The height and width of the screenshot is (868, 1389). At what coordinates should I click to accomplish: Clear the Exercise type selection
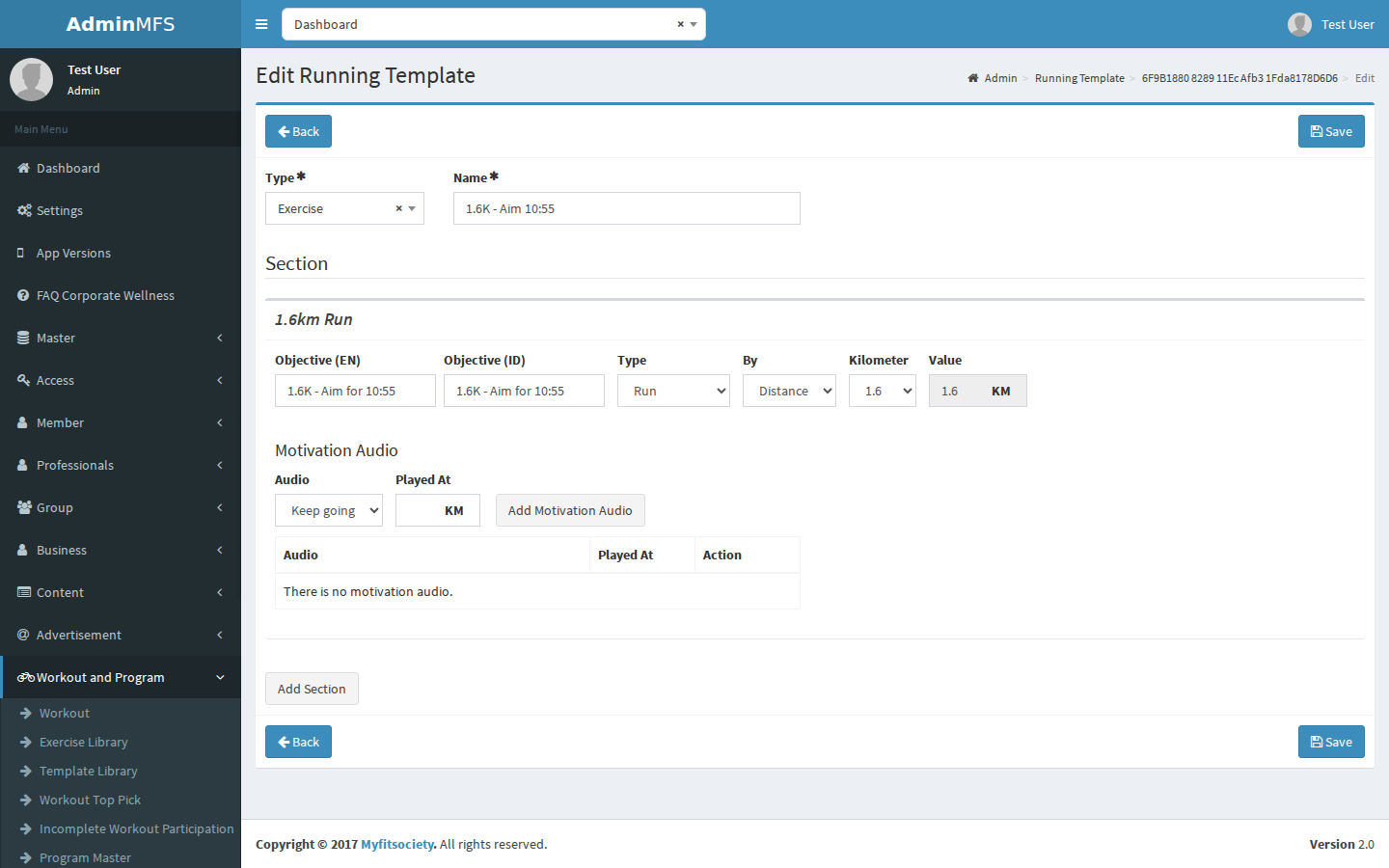click(398, 208)
